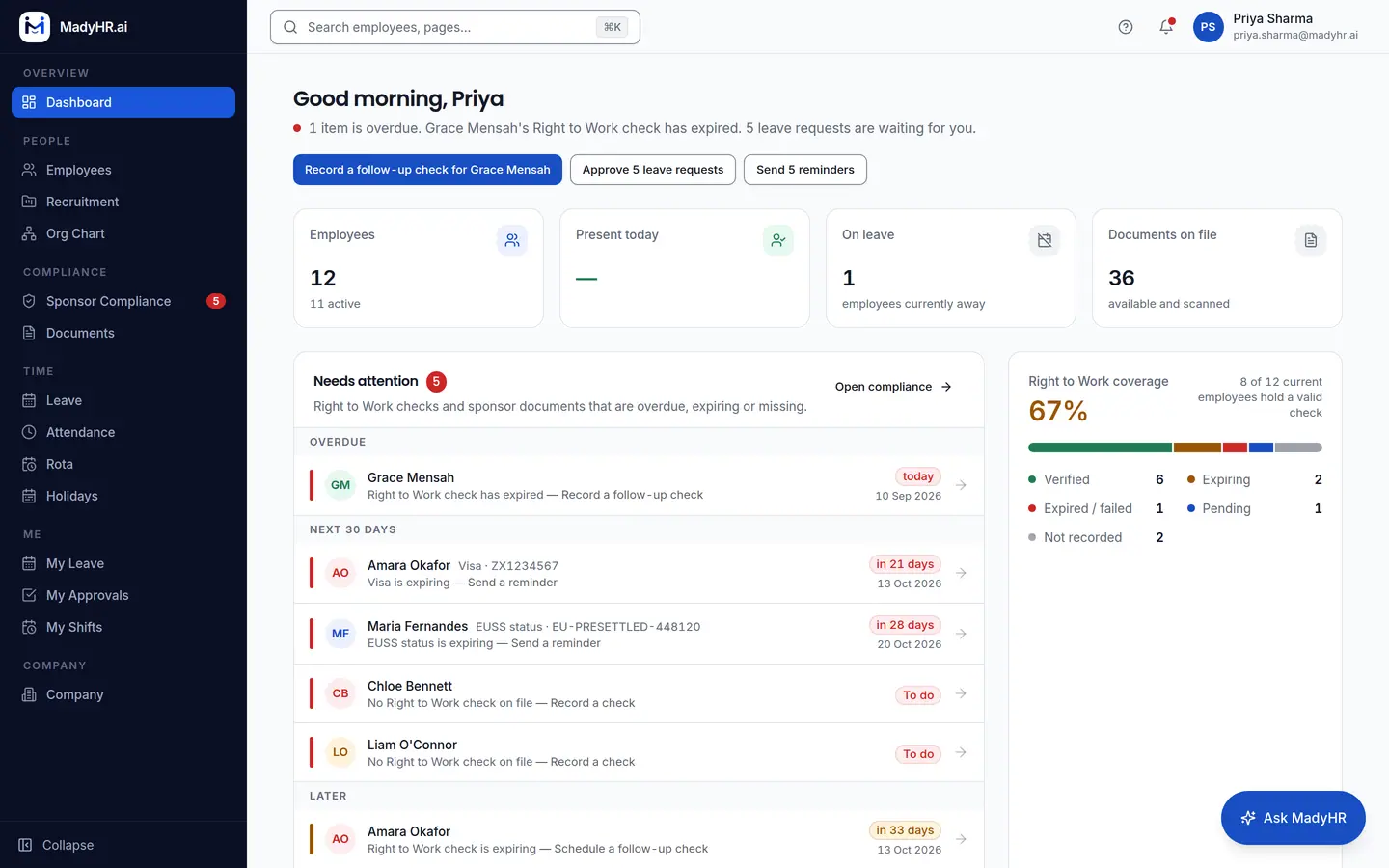This screenshot has width=1389, height=868.
Task: Click the sparkle icon in Ask MadyHR
Action: pos(1248,818)
